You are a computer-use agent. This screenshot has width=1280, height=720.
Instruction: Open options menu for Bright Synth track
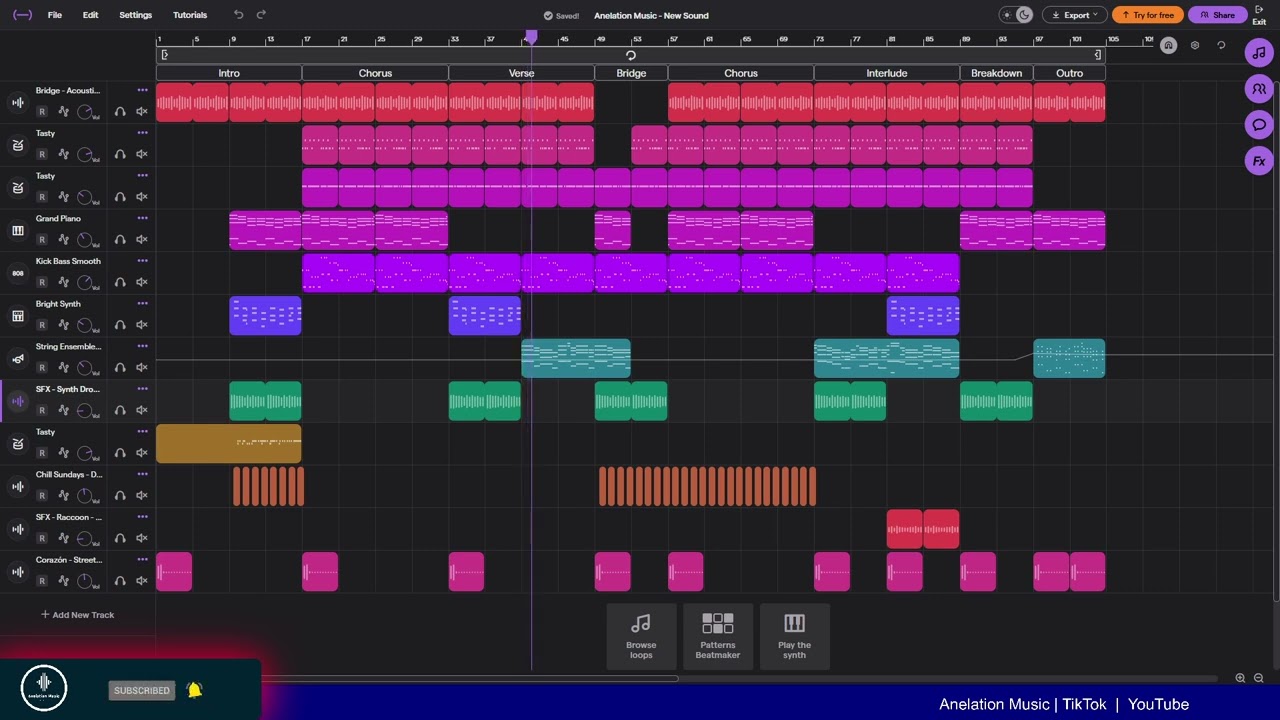pos(142,303)
